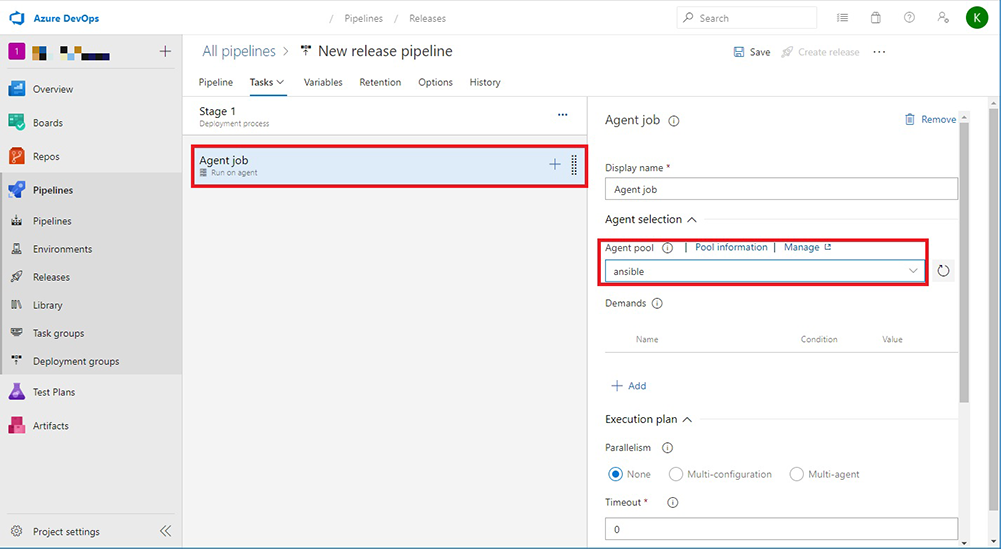Switch to the Options tab
This screenshot has height=549, width=1001.
[435, 82]
